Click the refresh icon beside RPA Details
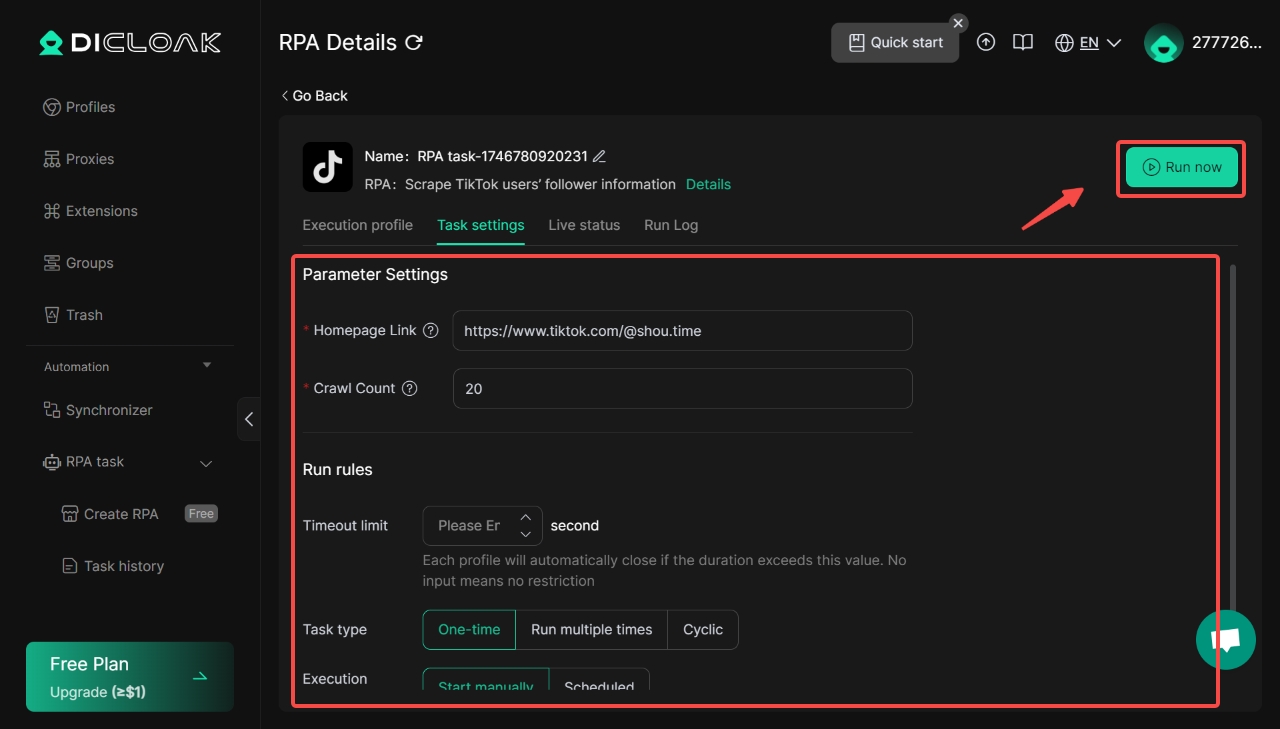Image resolution: width=1280 pixels, height=729 pixels. point(414,43)
